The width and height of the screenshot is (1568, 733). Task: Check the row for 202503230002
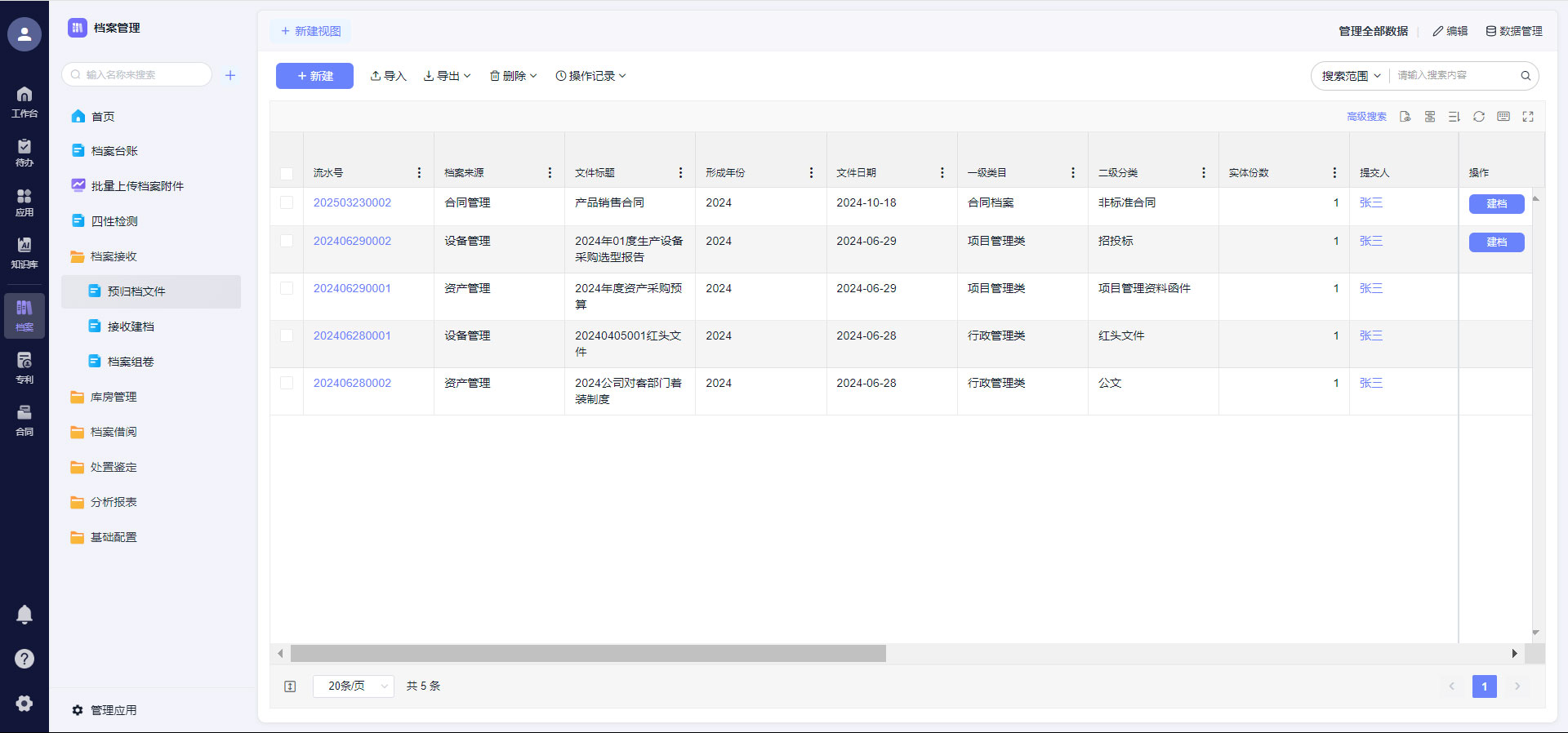(x=287, y=202)
